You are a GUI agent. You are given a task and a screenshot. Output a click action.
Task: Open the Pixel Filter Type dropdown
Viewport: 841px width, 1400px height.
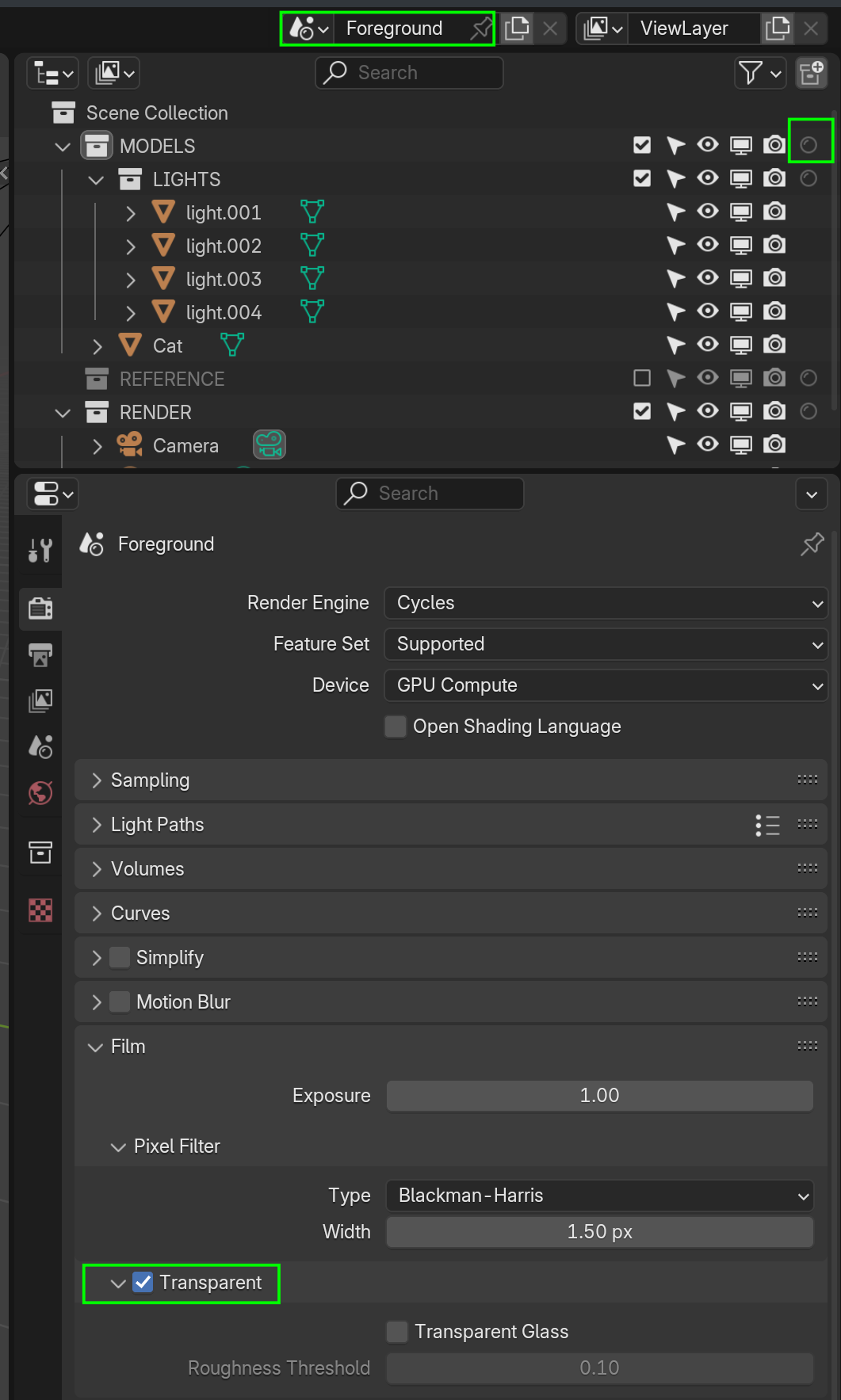click(x=600, y=1196)
